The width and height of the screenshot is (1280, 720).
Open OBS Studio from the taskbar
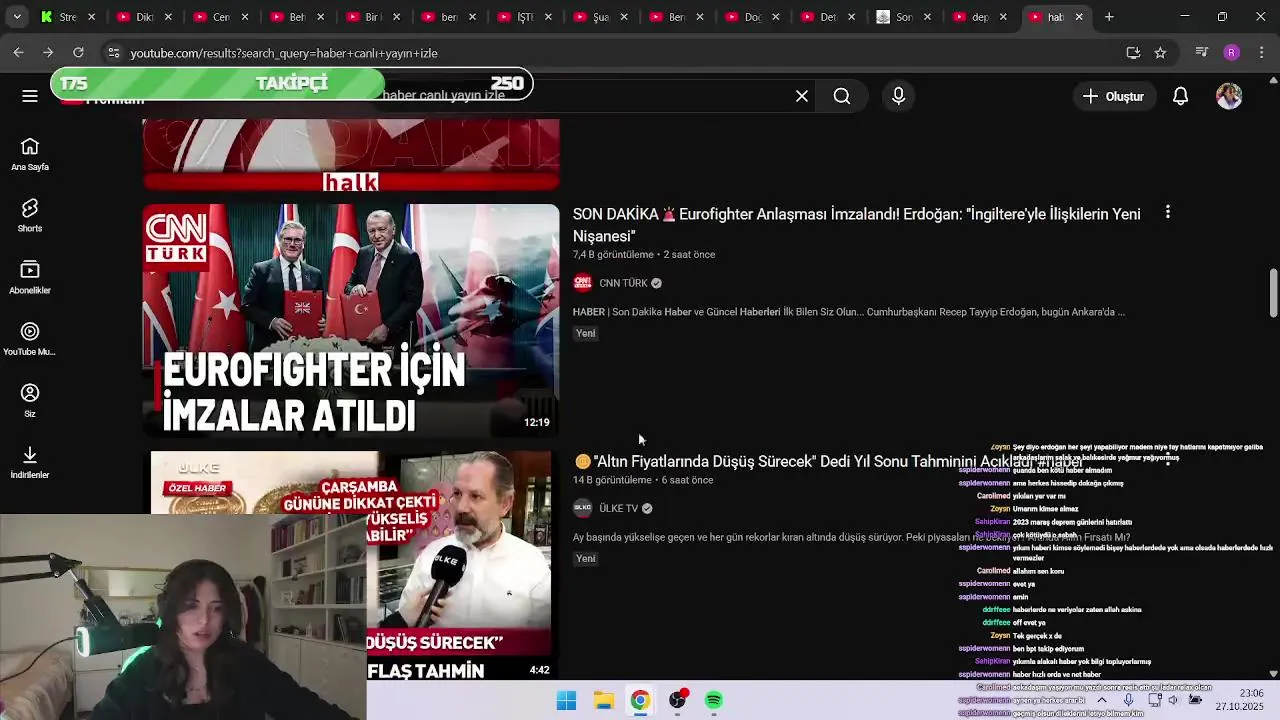(x=677, y=700)
